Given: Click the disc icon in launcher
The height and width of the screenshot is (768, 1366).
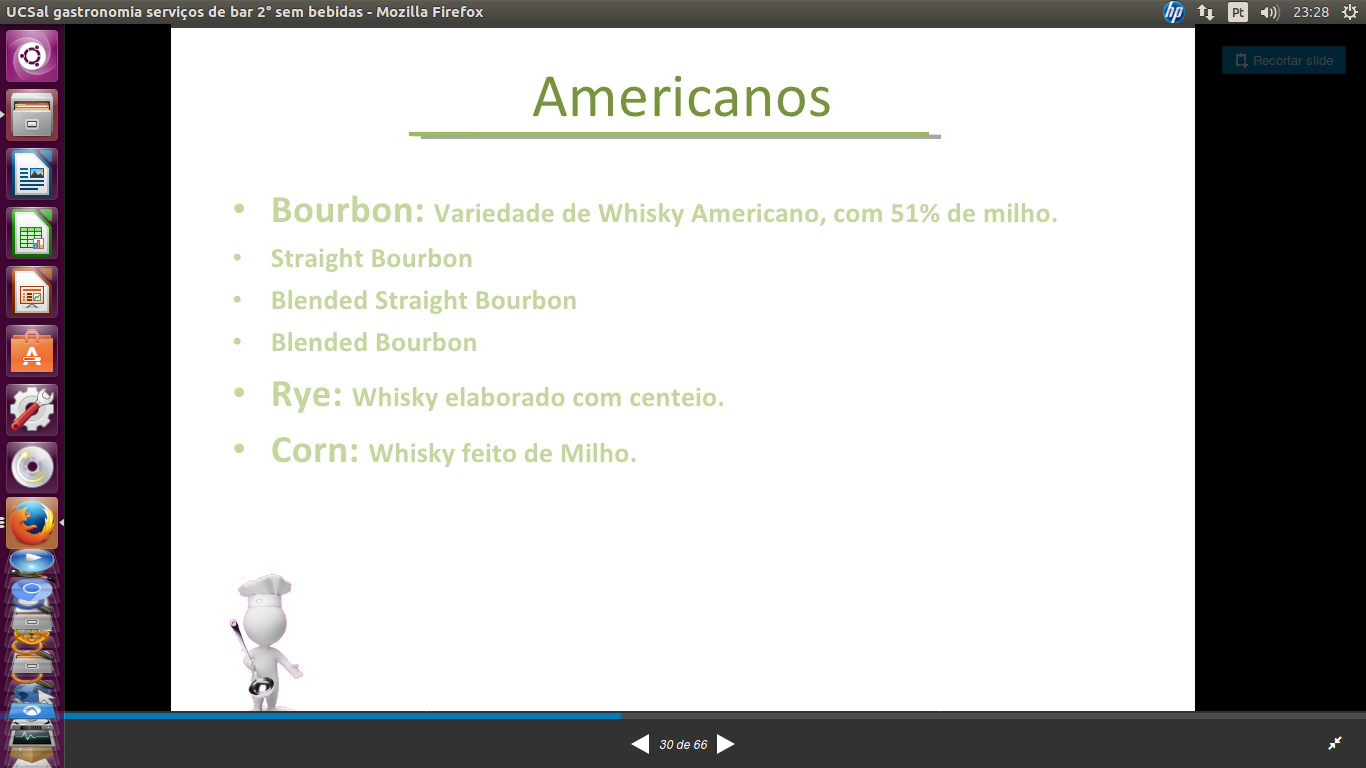Looking at the screenshot, I should pyautogui.click(x=32, y=468).
